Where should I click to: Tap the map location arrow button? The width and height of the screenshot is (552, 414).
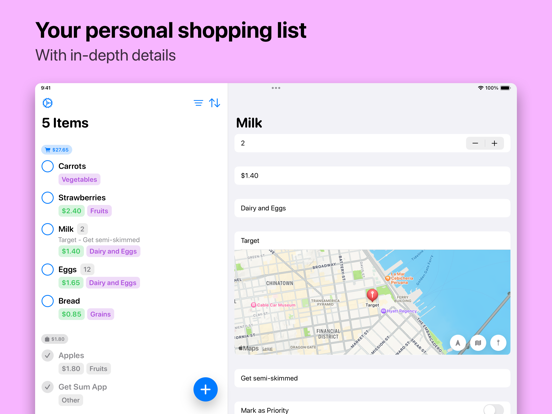pyautogui.click(x=458, y=343)
